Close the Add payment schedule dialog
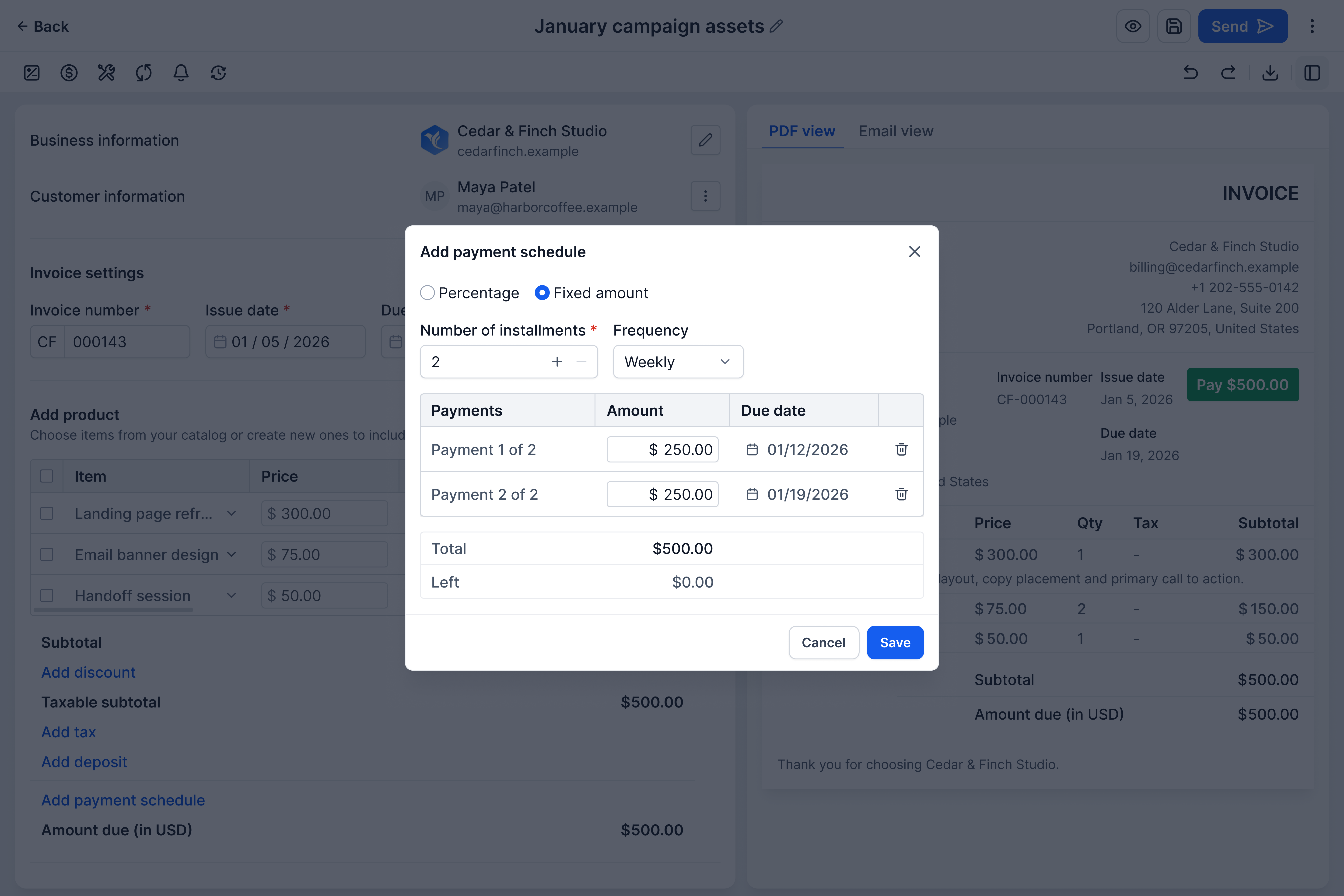Image resolution: width=1344 pixels, height=896 pixels. 914,252
